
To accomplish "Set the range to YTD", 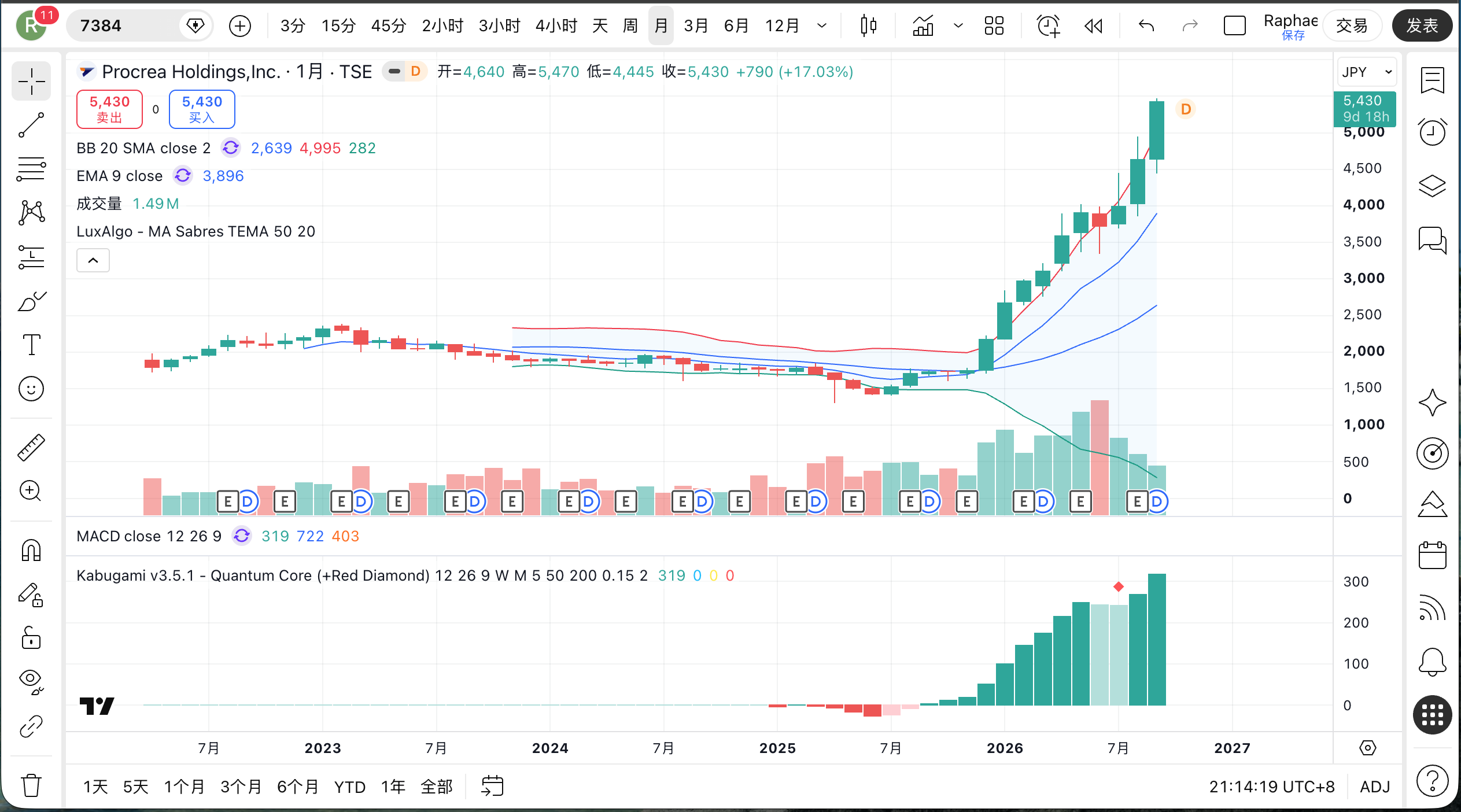I will pos(350,787).
